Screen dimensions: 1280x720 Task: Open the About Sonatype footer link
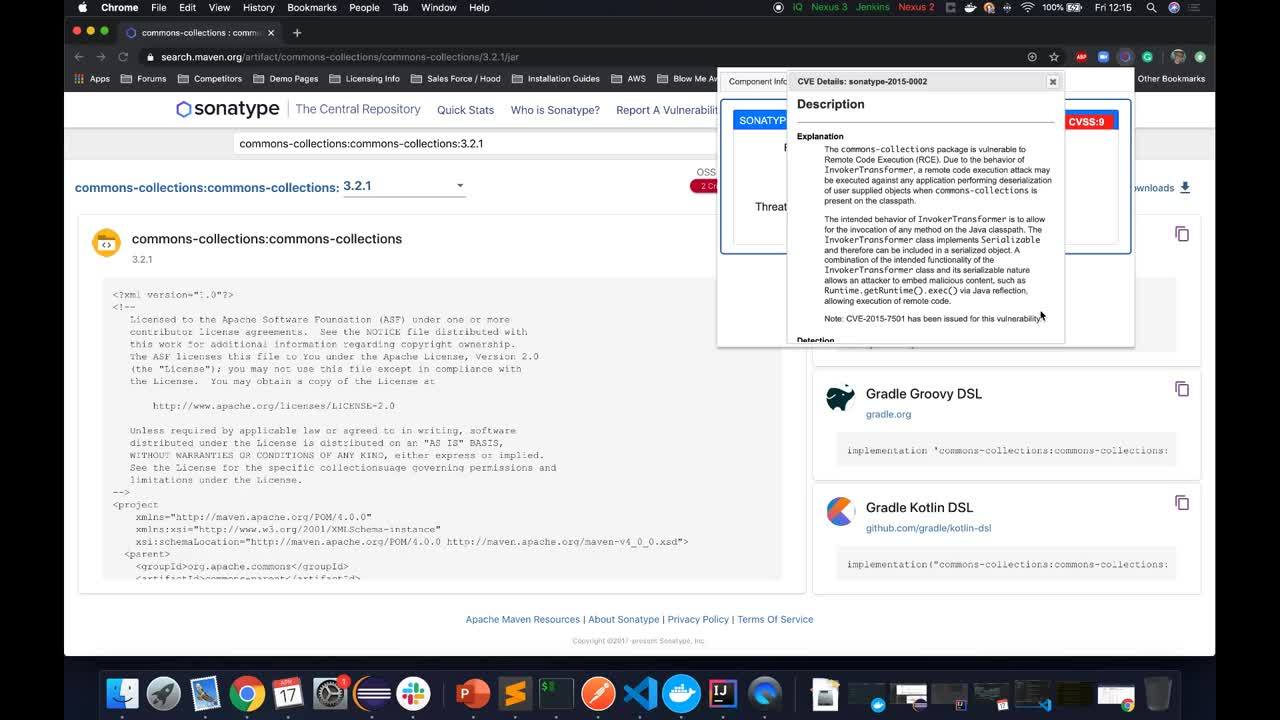click(624, 620)
